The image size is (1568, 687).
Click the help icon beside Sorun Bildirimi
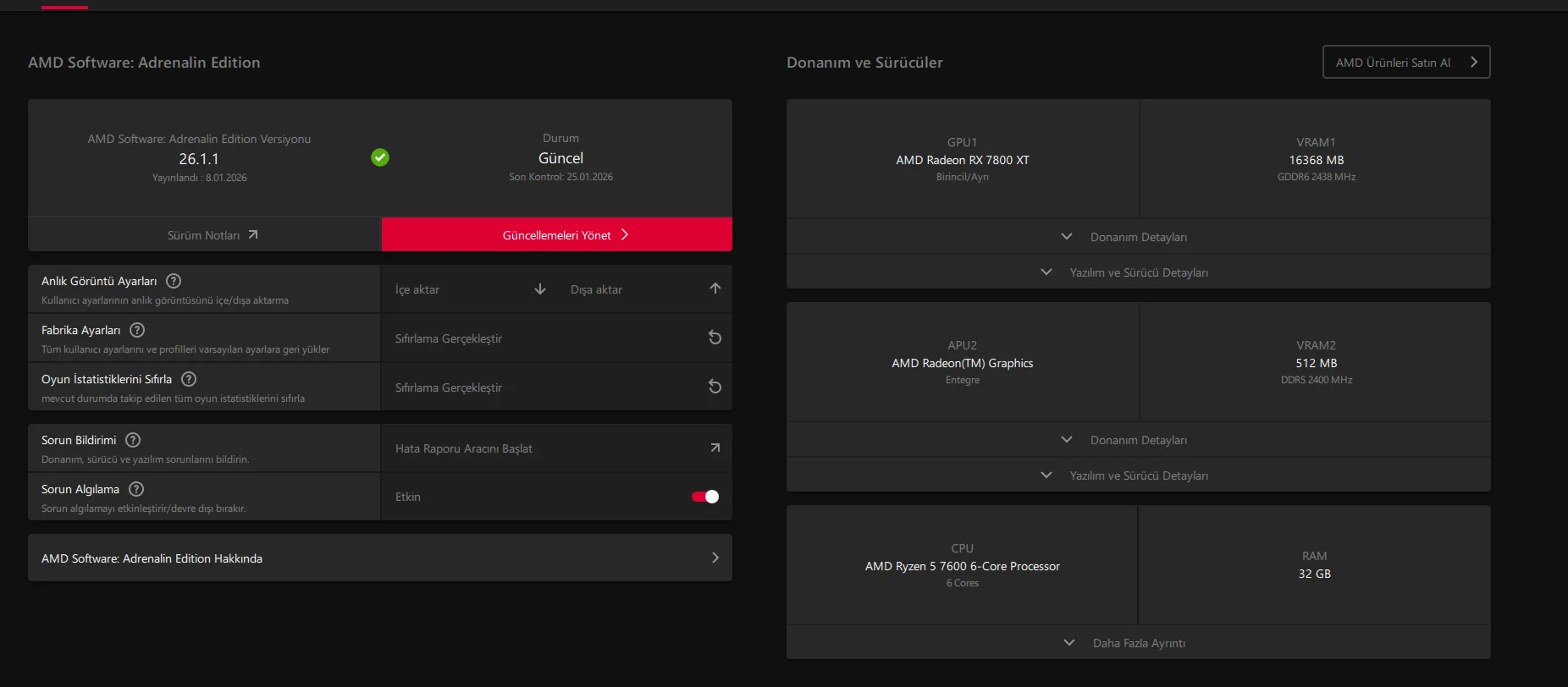click(x=133, y=440)
